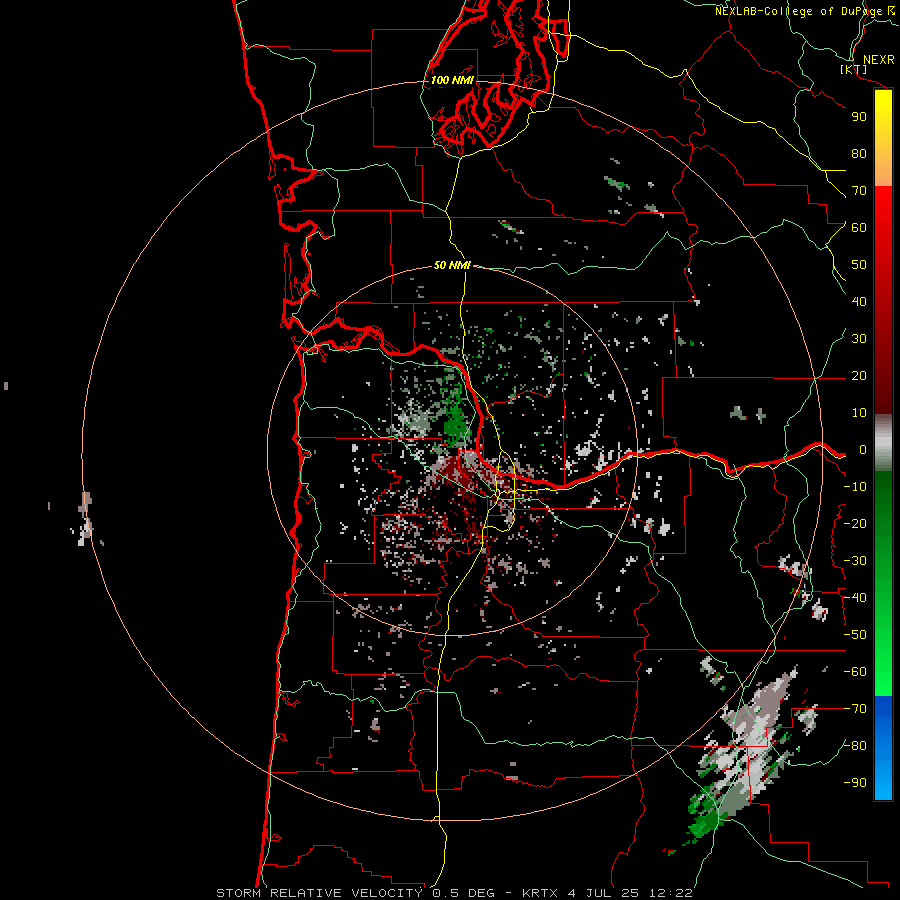Screen dimensions: 900x900
Task: Click the "-80" scale value
Action: [855, 746]
